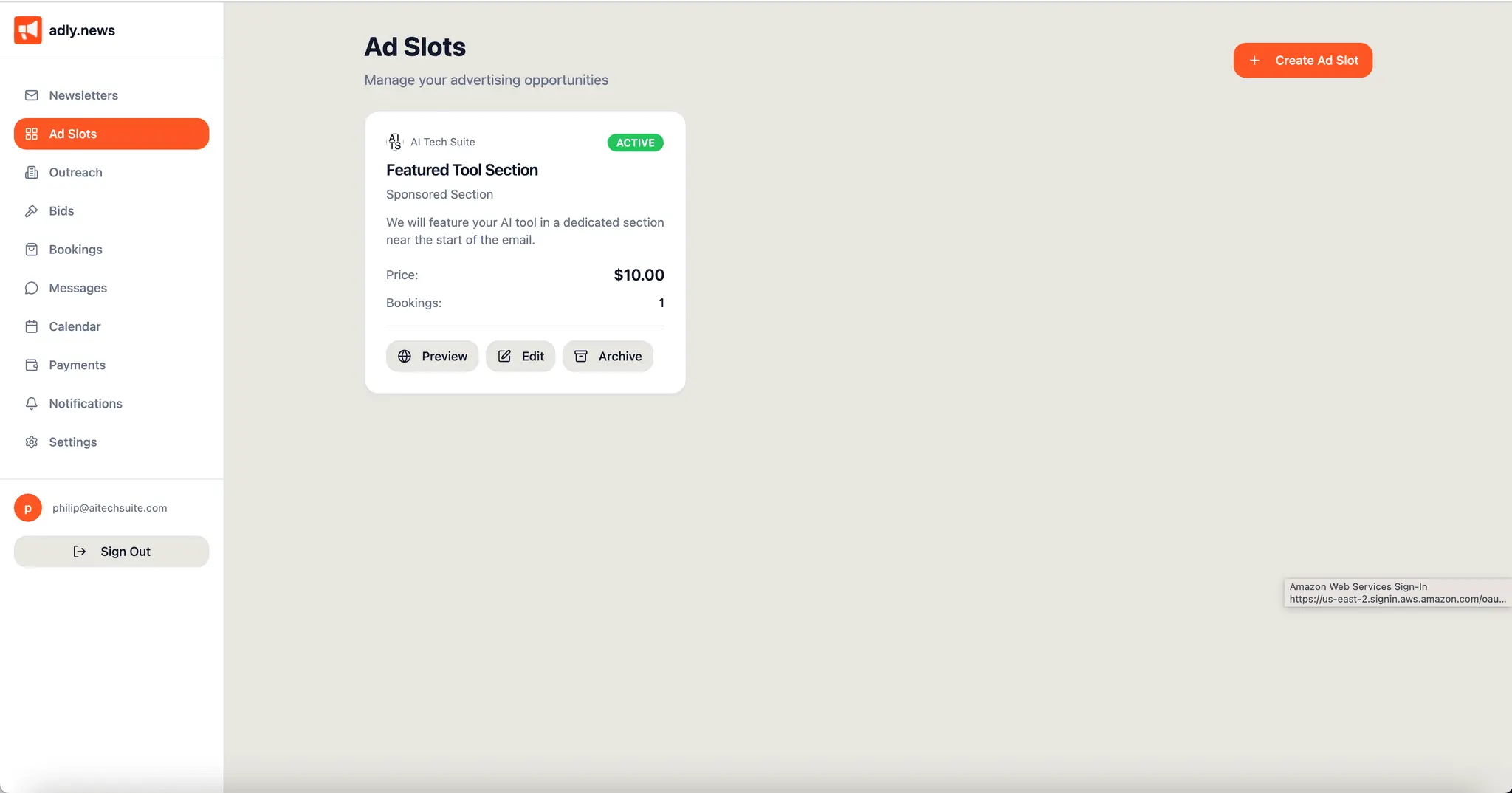1512x793 pixels.
Task: Click the building icon beside Outreach
Action: pos(31,172)
